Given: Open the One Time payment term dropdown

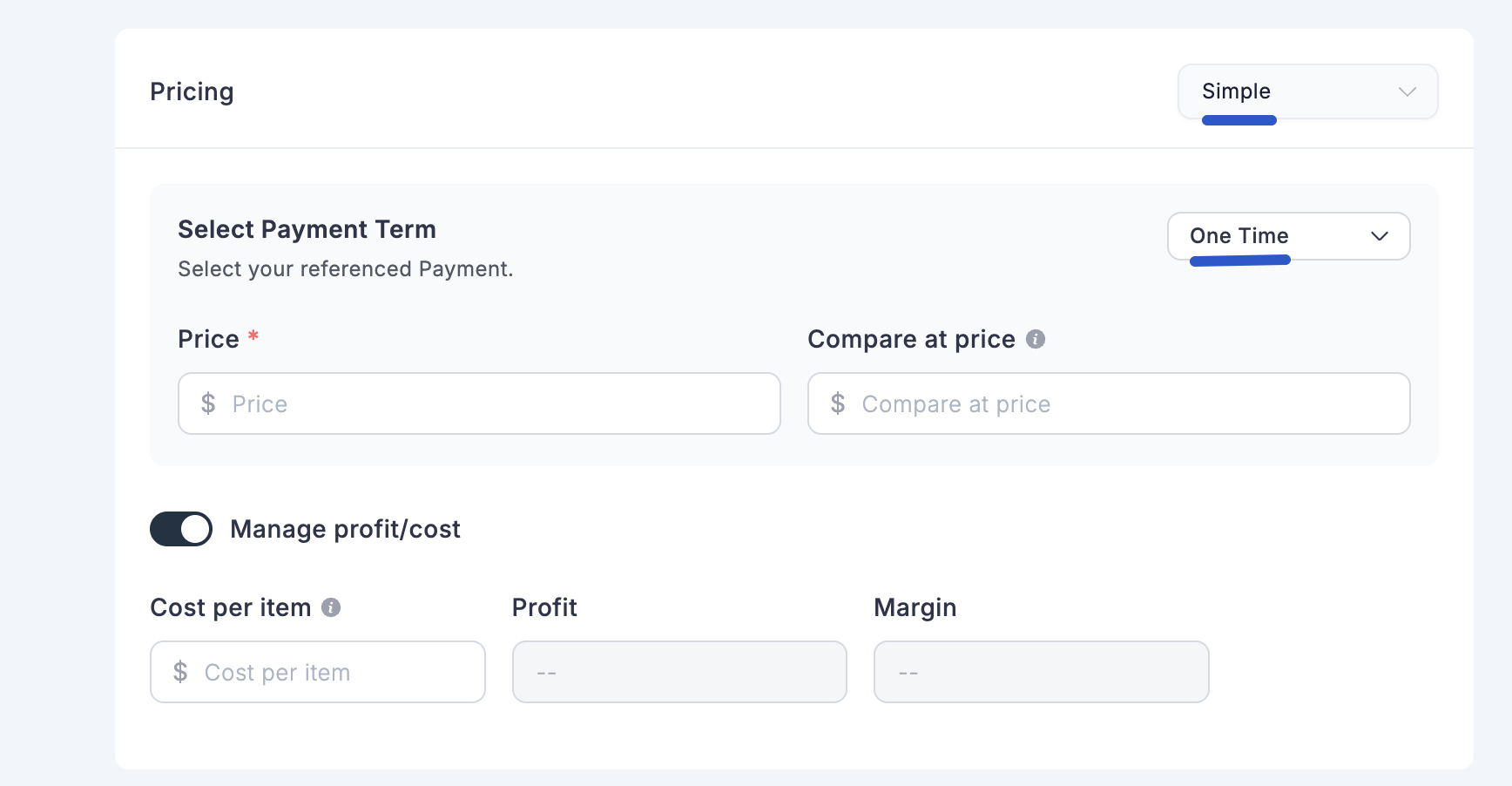Looking at the screenshot, I should [x=1287, y=236].
